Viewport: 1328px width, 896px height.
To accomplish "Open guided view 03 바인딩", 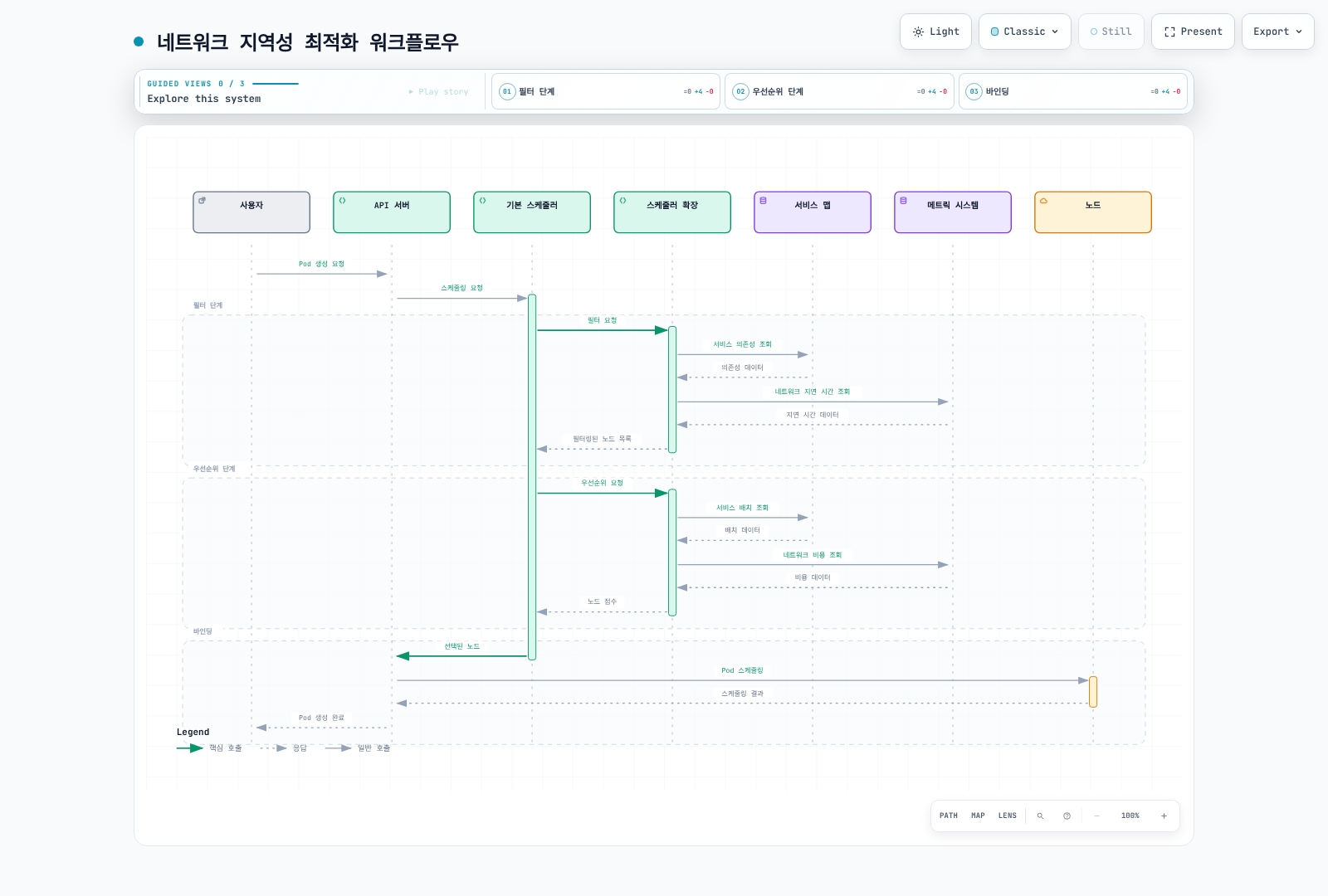I will click(1073, 91).
